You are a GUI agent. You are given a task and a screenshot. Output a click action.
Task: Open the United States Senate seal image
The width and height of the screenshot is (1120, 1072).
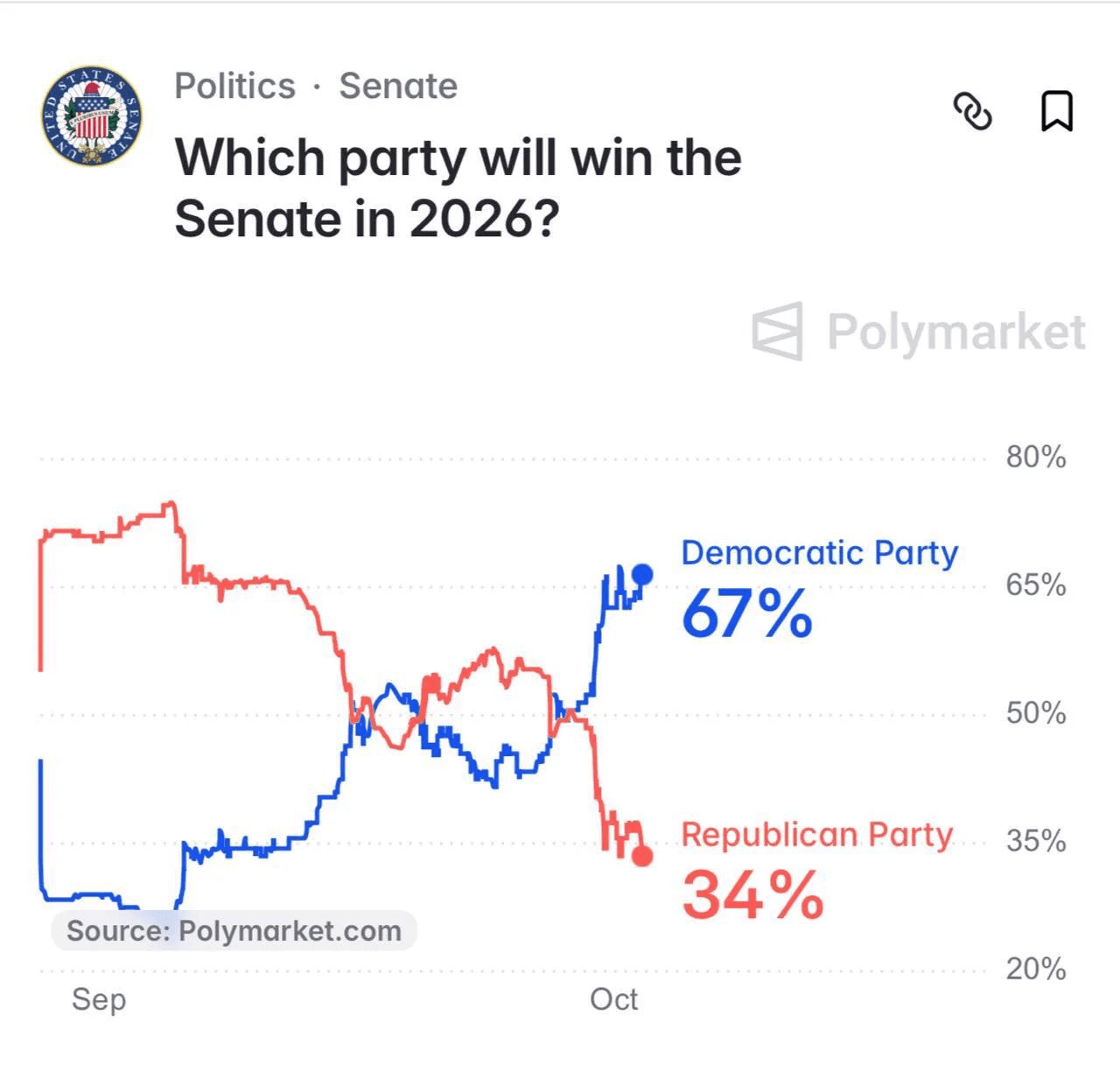pyautogui.click(x=92, y=116)
